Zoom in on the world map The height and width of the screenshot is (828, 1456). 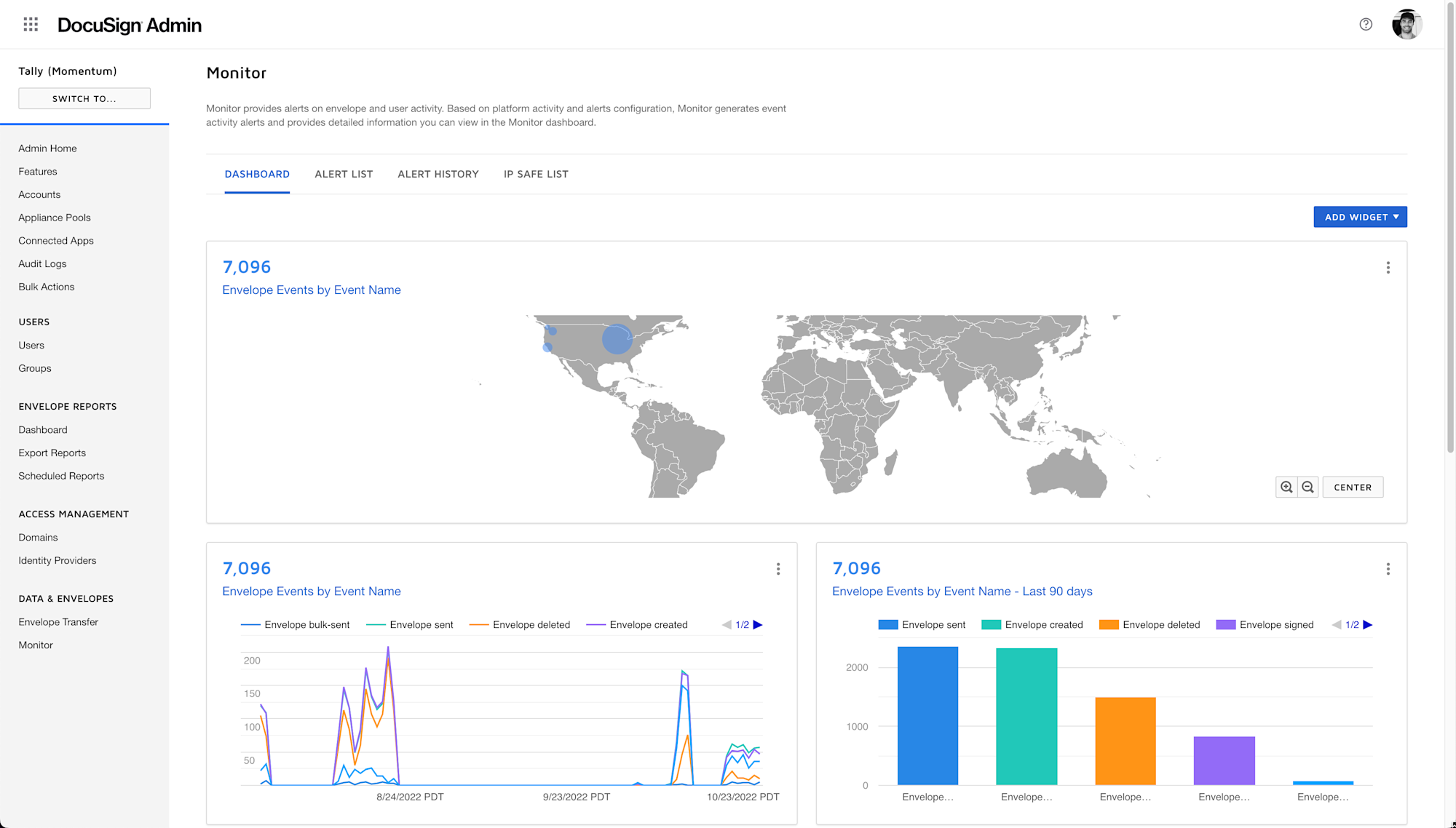[1286, 487]
